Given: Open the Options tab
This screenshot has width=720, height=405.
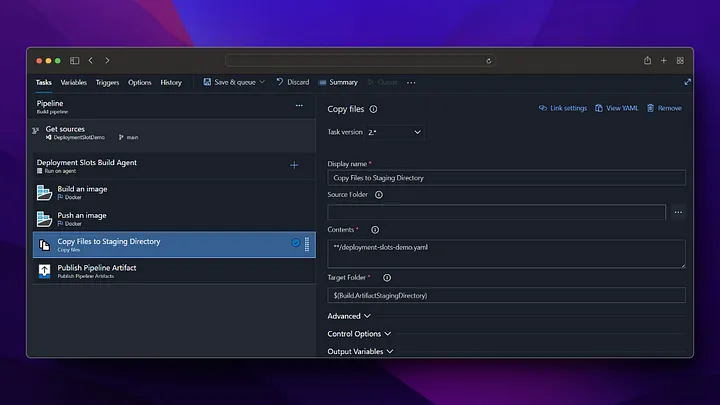Looking at the screenshot, I should click(x=140, y=83).
